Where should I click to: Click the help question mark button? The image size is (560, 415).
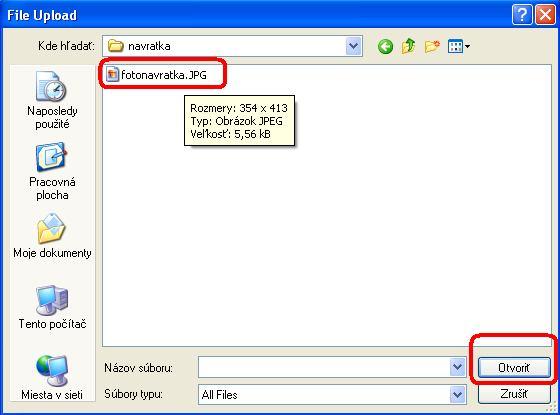(522, 15)
